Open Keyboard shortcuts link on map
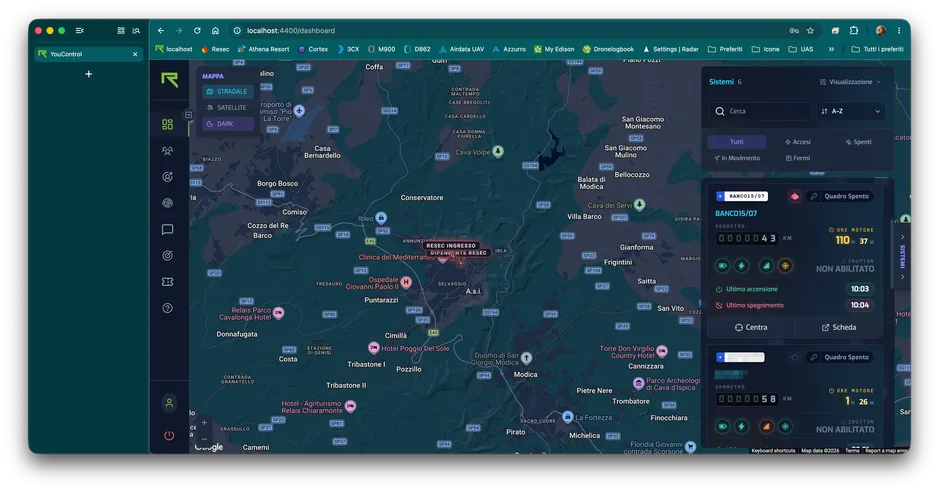The image size is (939, 491). [x=773, y=451]
